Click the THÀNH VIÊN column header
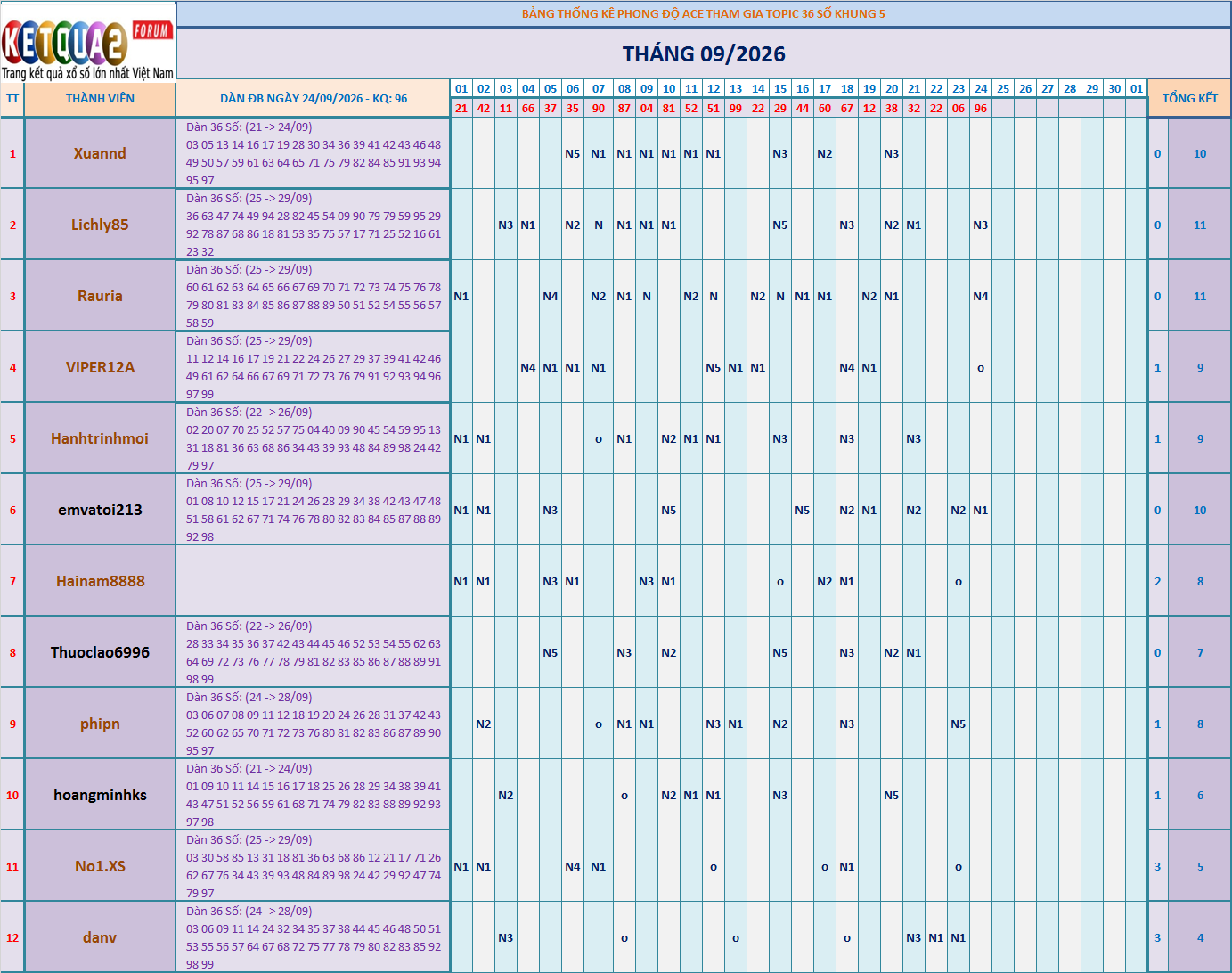This screenshot has width=1232, height=973. [x=100, y=99]
